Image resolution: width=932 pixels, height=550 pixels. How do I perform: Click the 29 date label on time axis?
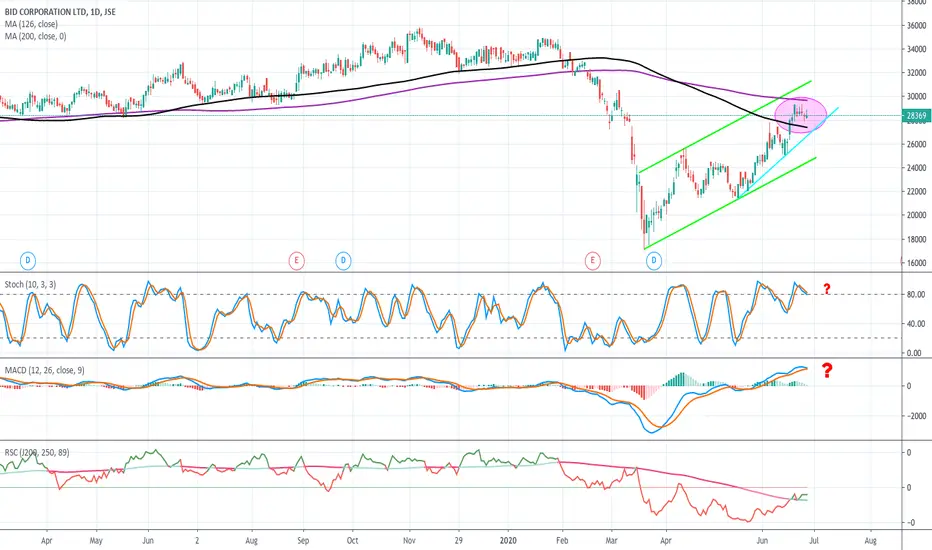pyautogui.click(x=459, y=540)
